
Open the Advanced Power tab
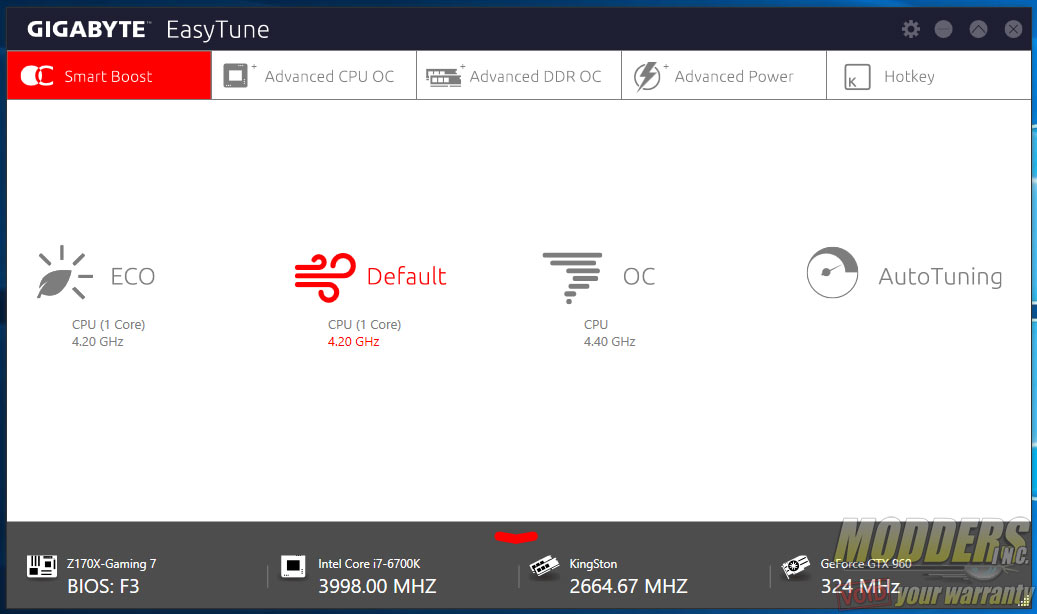coord(724,75)
